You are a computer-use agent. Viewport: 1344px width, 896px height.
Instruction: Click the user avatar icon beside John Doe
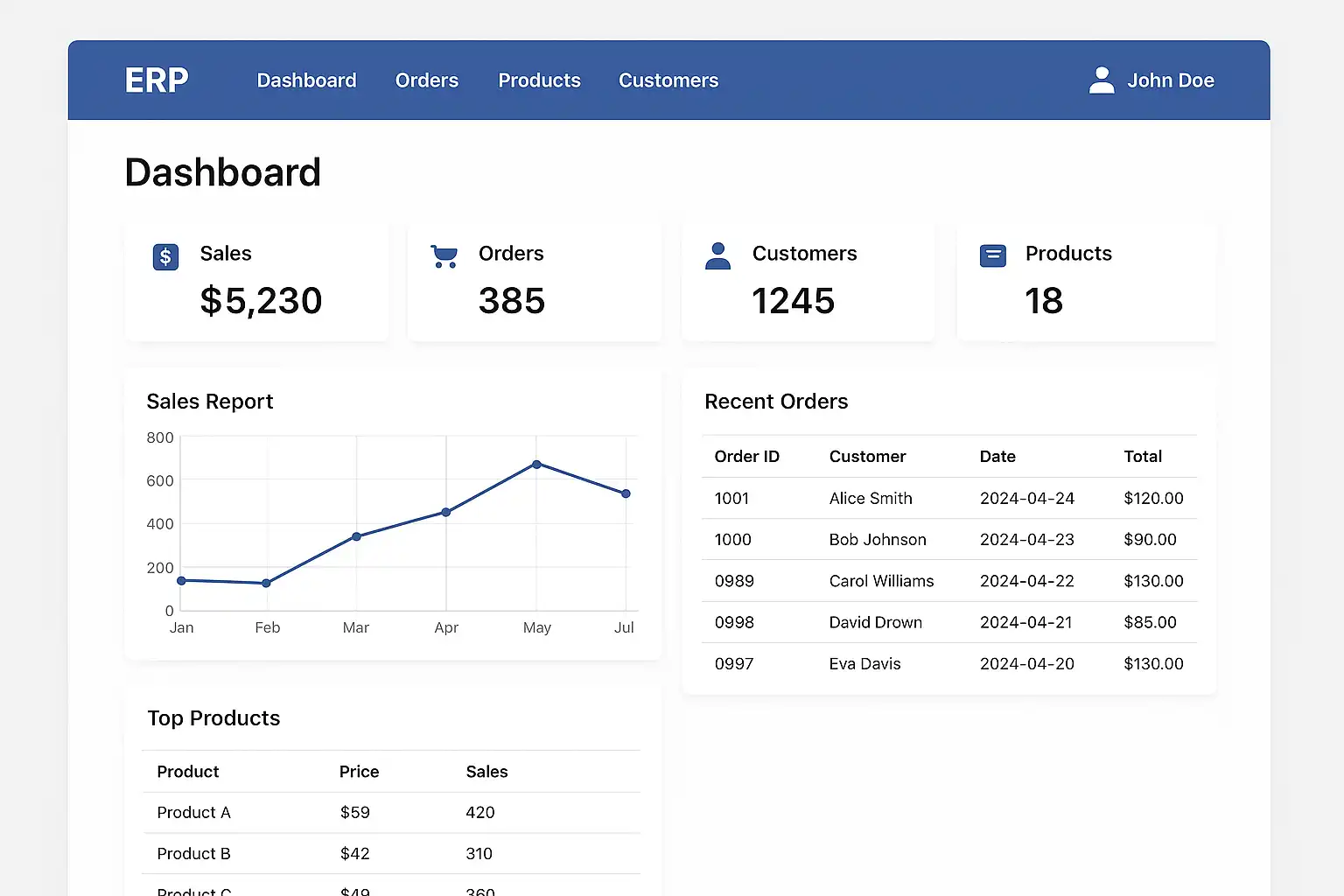[x=1102, y=80]
